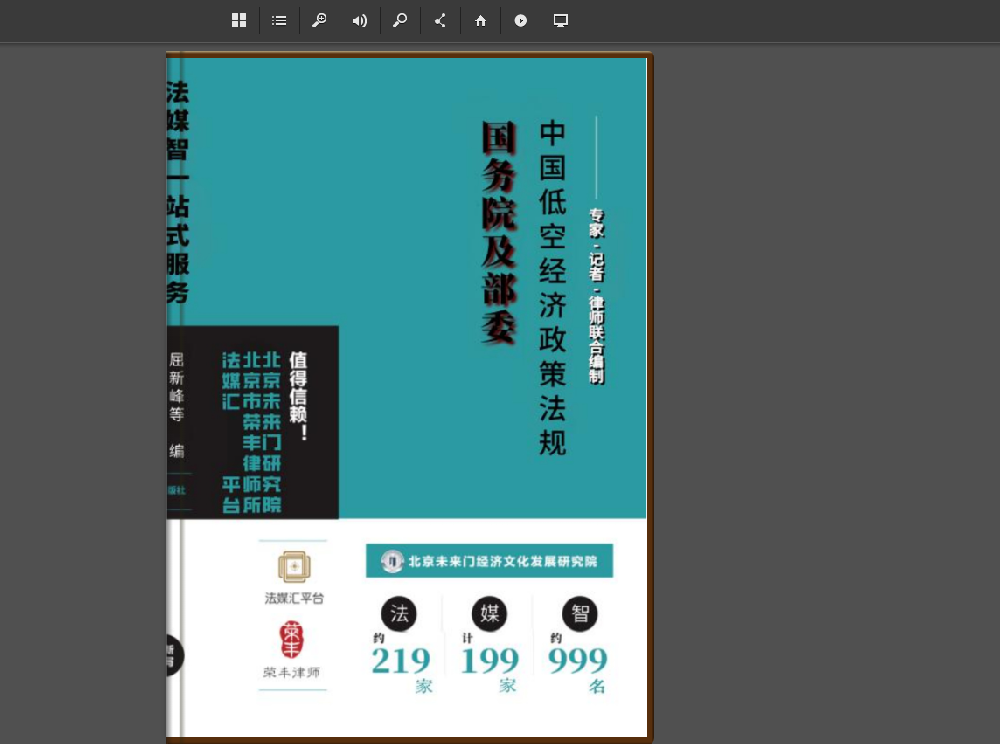This screenshot has height=744, width=1000.
Task: Click the number 999 on the cover
Action: click(x=577, y=660)
